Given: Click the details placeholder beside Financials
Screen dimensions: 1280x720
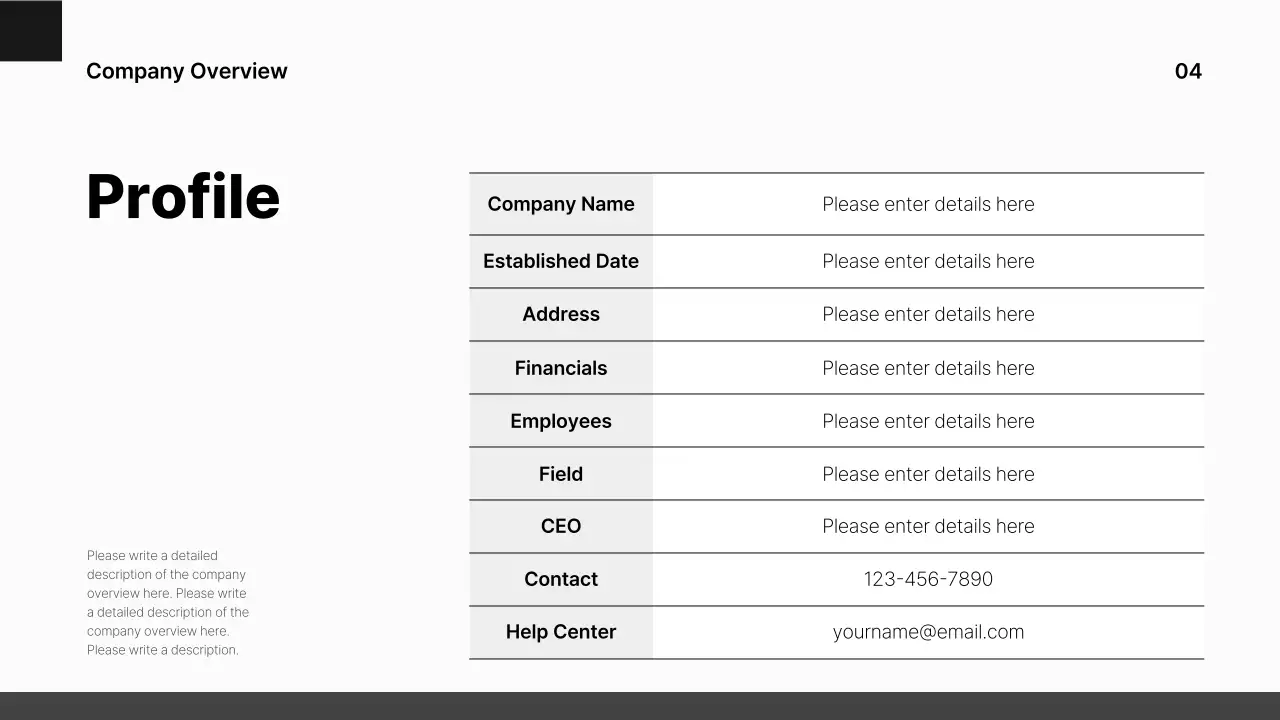Looking at the screenshot, I should (x=928, y=368).
